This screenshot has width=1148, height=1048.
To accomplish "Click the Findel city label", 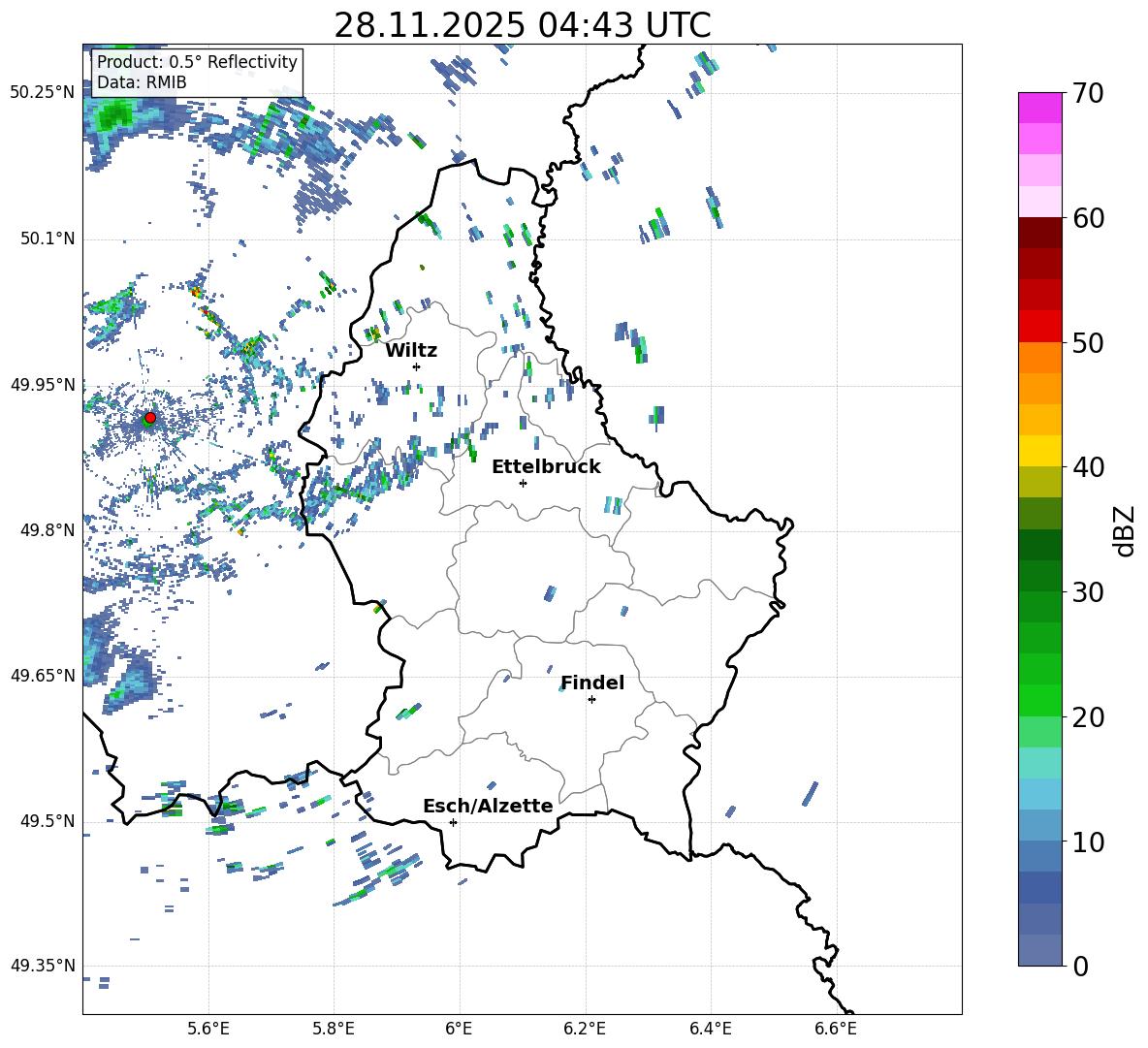I will click(592, 683).
